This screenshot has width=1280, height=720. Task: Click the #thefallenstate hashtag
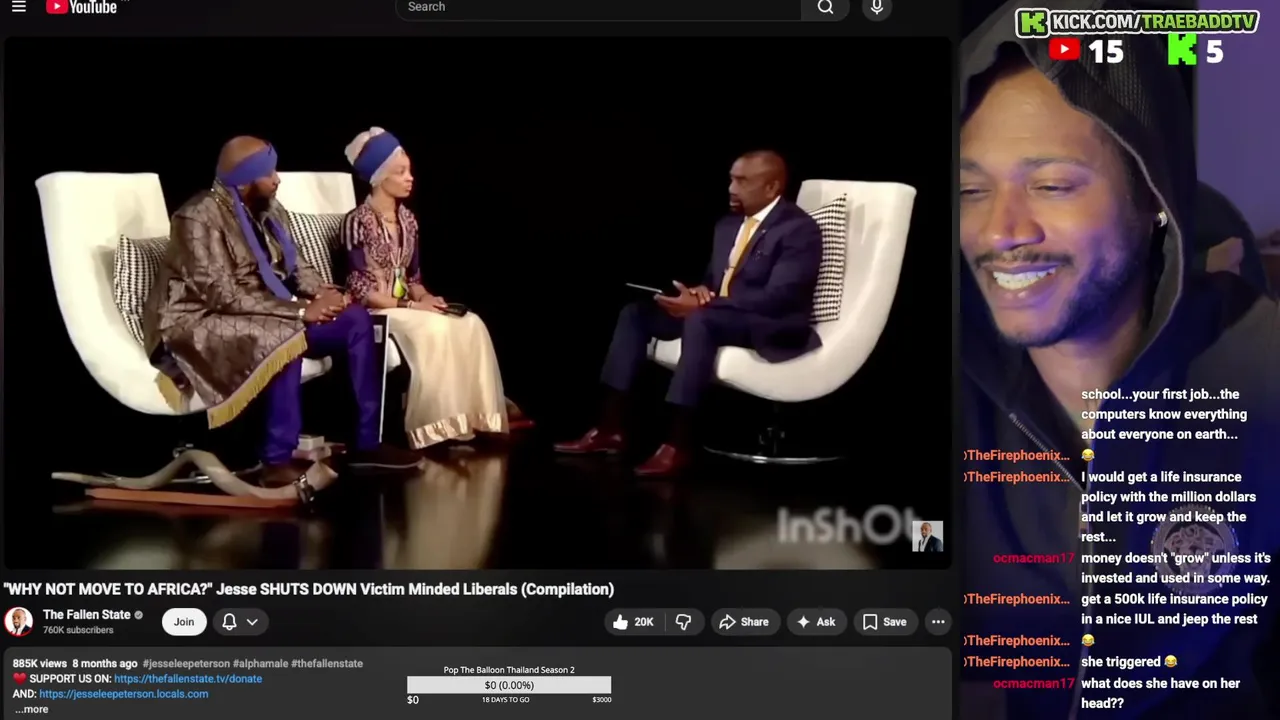pos(327,664)
